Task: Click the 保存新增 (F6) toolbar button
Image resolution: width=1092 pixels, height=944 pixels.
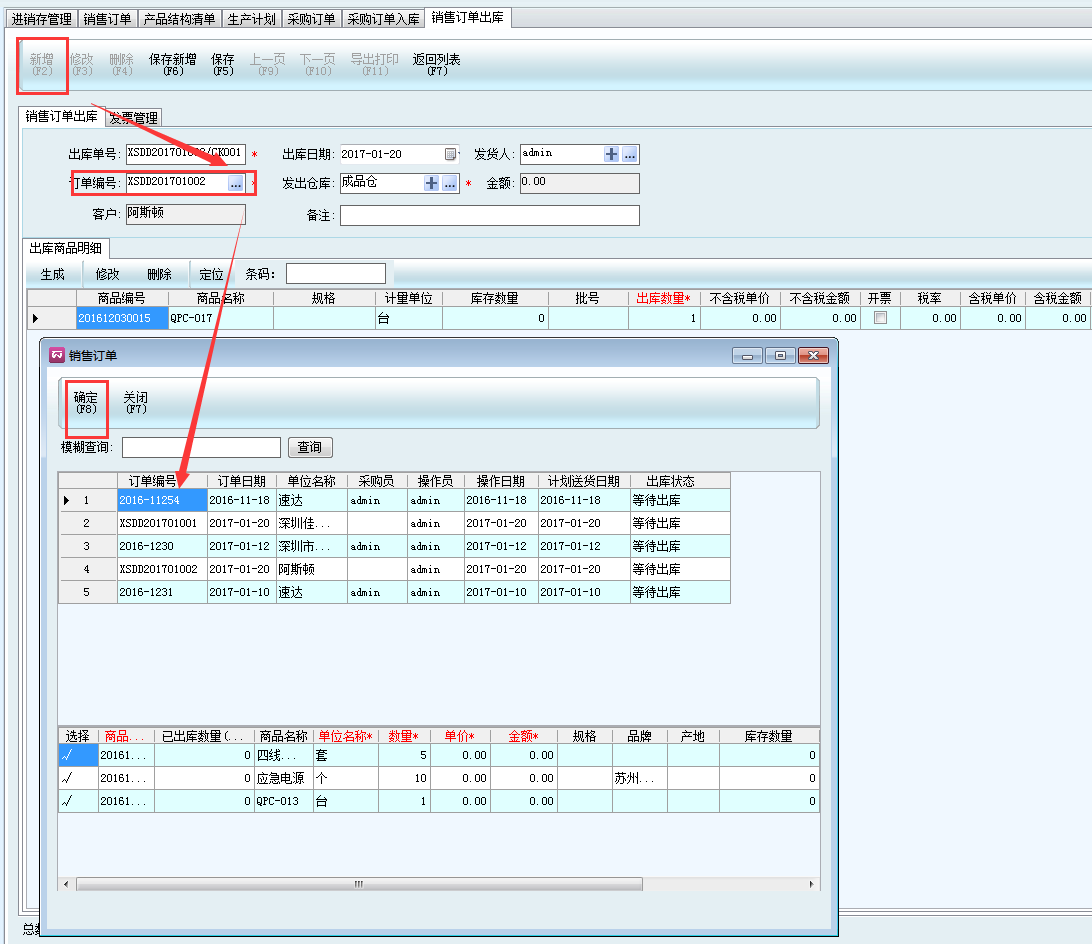Action: point(173,64)
